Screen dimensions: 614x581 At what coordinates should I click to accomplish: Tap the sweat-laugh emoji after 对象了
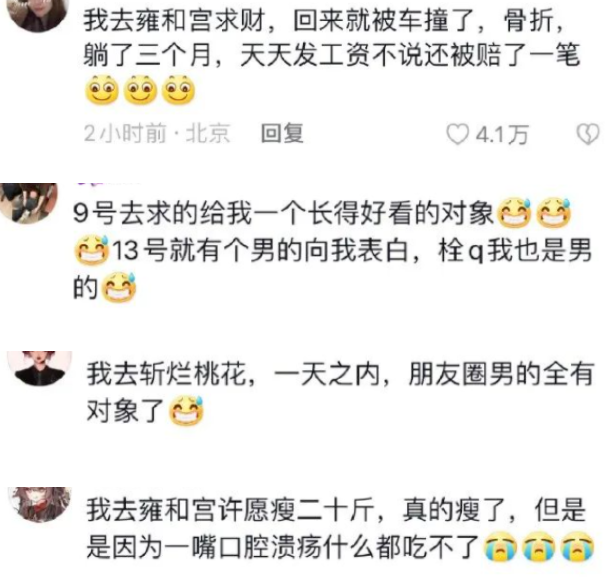click(186, 410)
